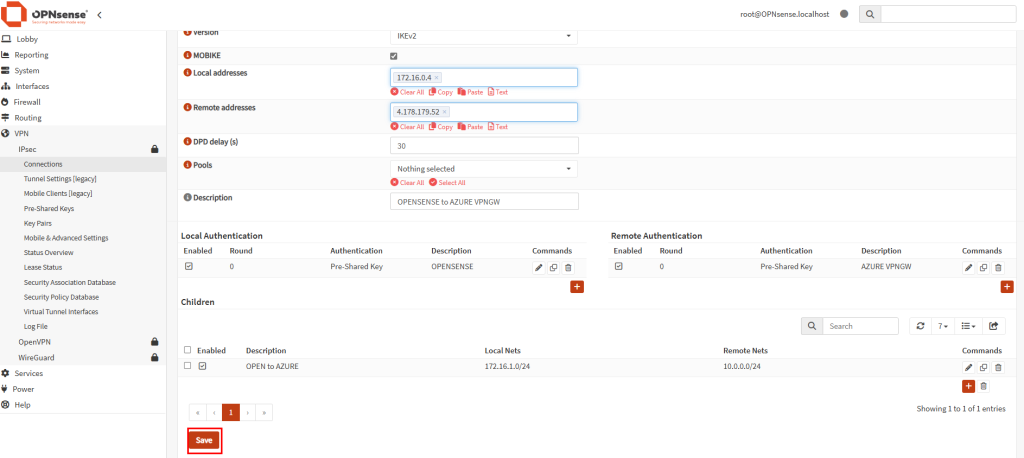Click the Save button

204,440
